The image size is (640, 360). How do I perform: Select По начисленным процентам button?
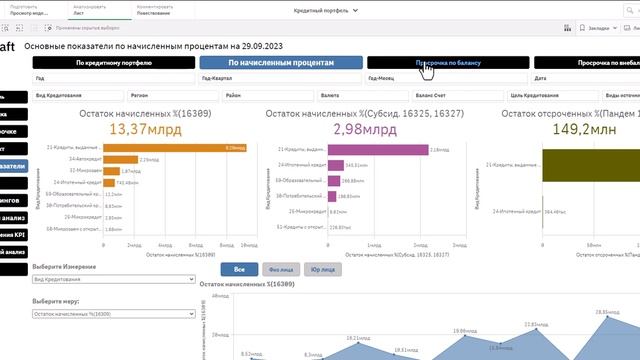[281, 63]
